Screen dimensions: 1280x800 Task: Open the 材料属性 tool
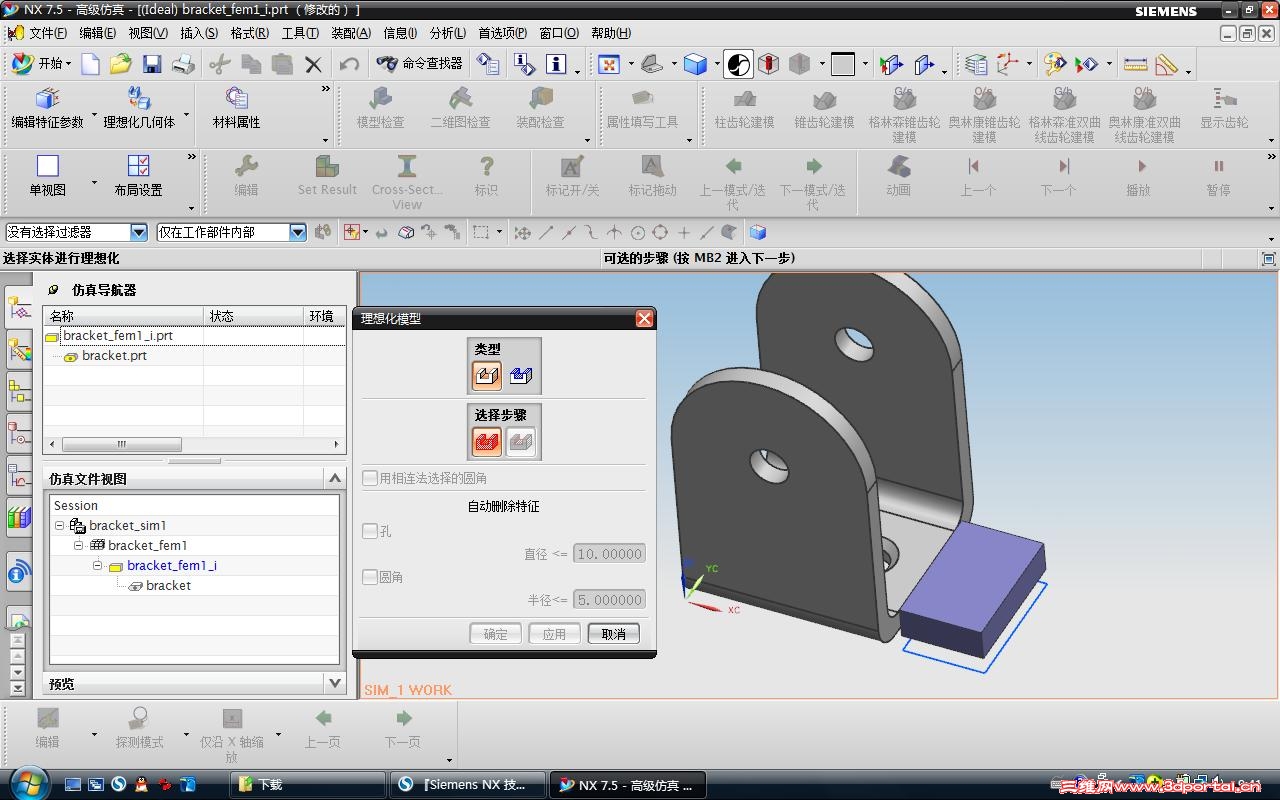pyautogui.click(x=236, y=99)
